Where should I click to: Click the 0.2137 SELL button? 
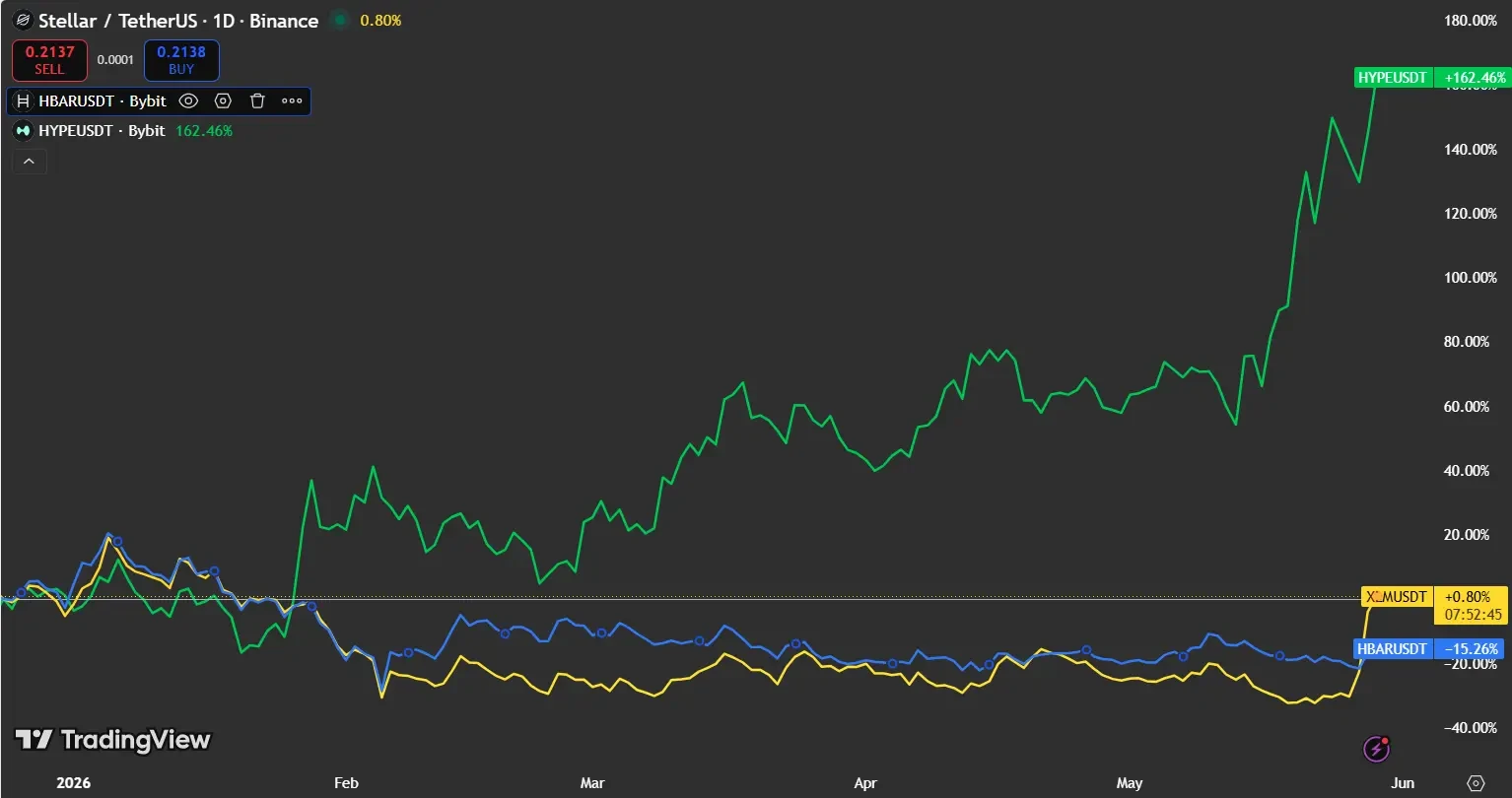pos(49,60)
